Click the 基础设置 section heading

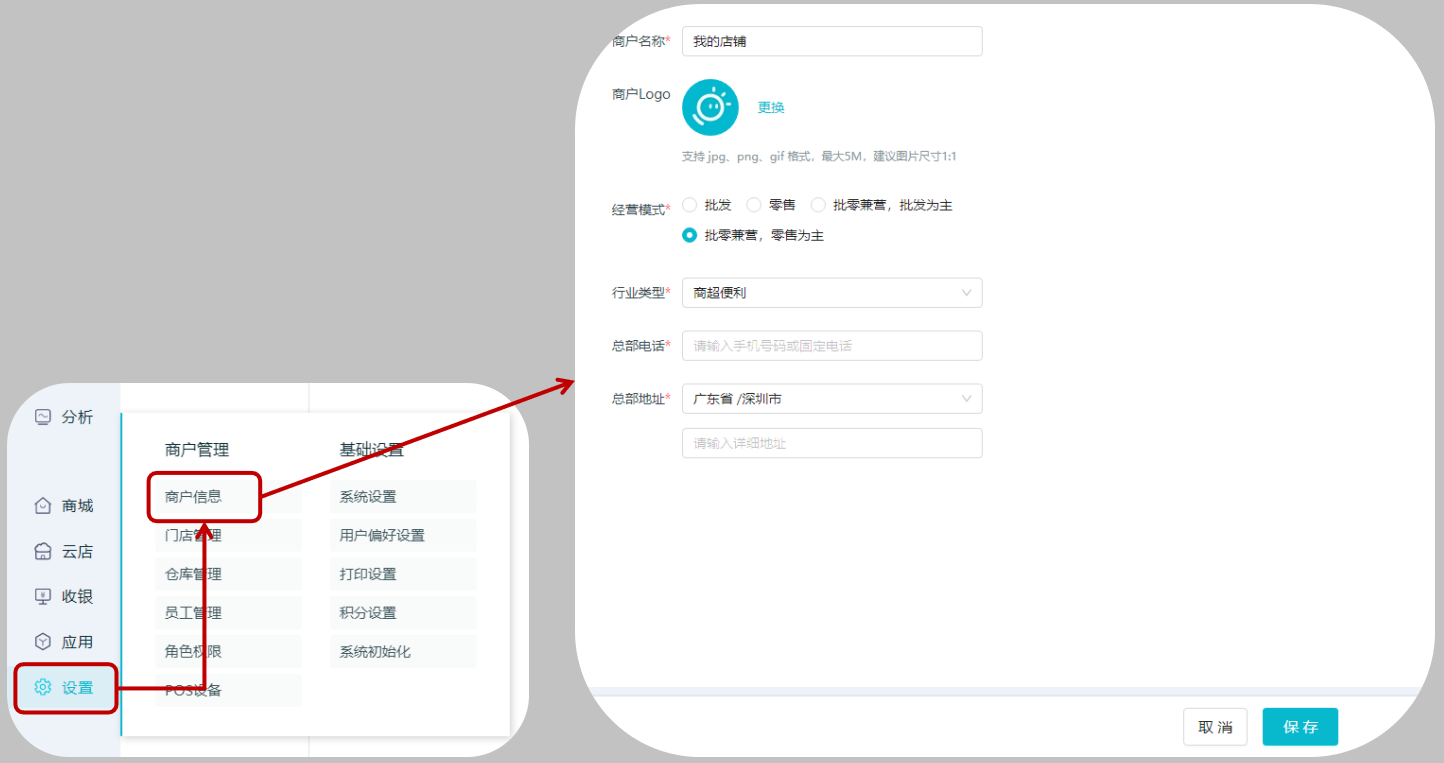[x=371, y=450]
